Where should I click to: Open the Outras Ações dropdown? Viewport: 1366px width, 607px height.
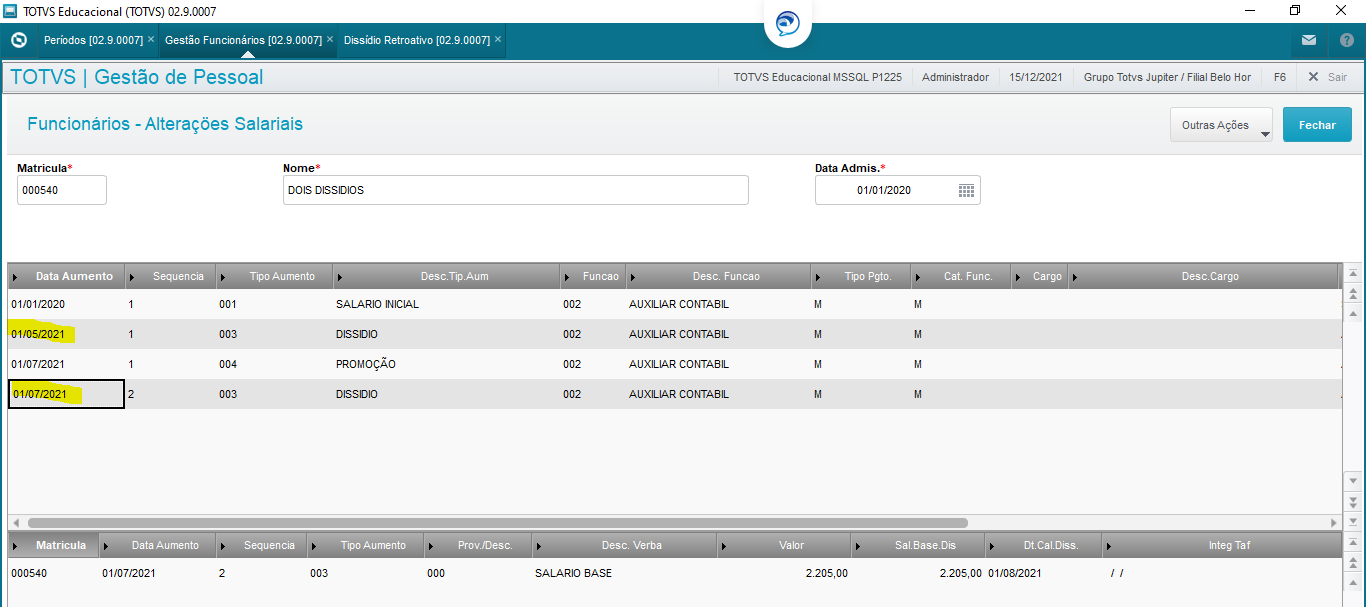[1221, 125]
